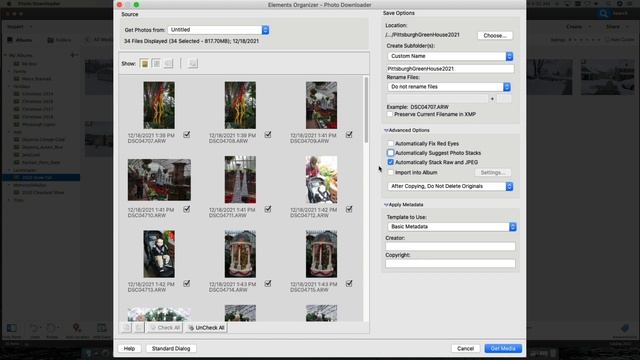
Task: Click the subfolder name field PittsburghGreenHouse2021
Action: (450, 69)
